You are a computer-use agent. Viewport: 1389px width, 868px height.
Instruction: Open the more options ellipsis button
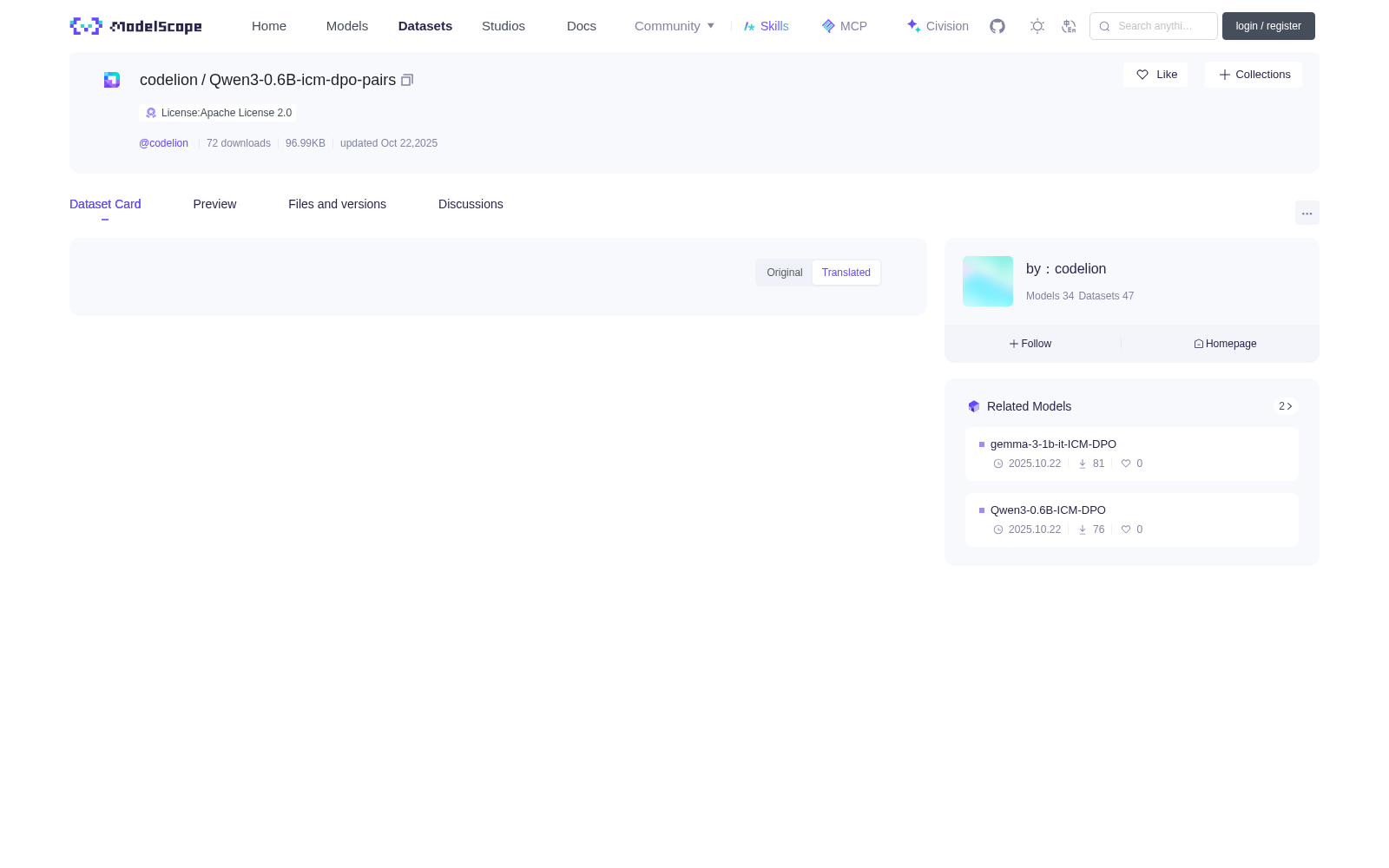pyautogui.click(x=1307, y=214)
